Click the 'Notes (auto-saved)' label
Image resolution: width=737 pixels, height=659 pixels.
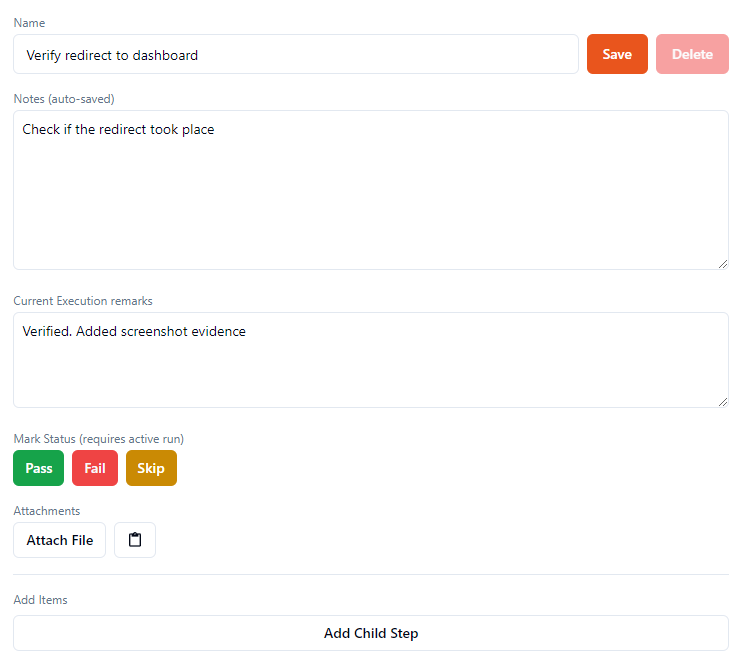pyautogui.click(x=64, y=99)
